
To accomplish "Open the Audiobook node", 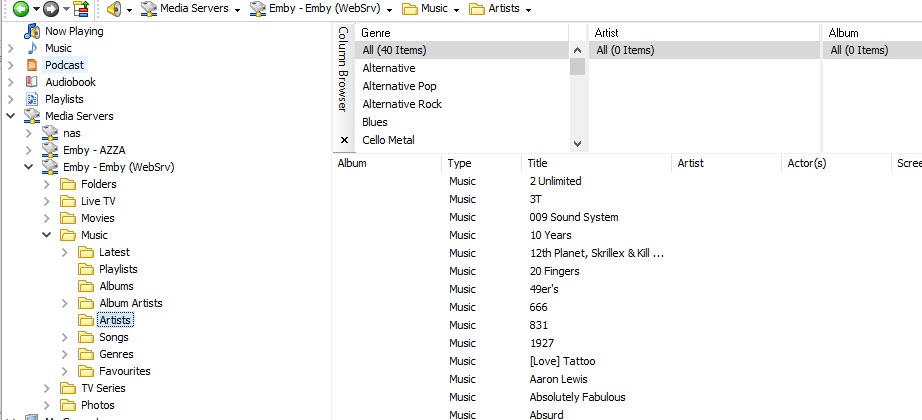I will [x=70, y=82].
